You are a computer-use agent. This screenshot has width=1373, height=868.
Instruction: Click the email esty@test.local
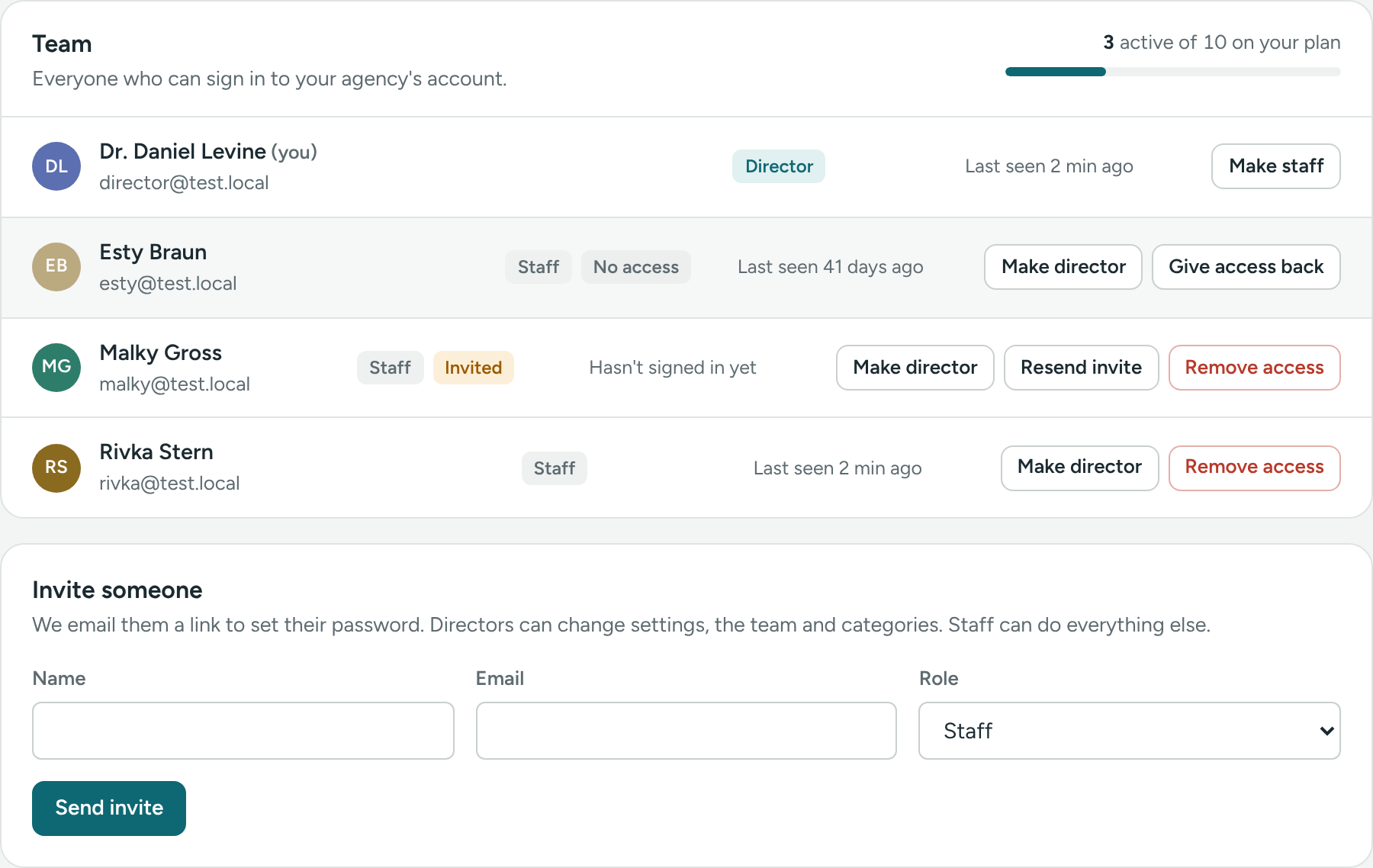(x=168, y=284)
